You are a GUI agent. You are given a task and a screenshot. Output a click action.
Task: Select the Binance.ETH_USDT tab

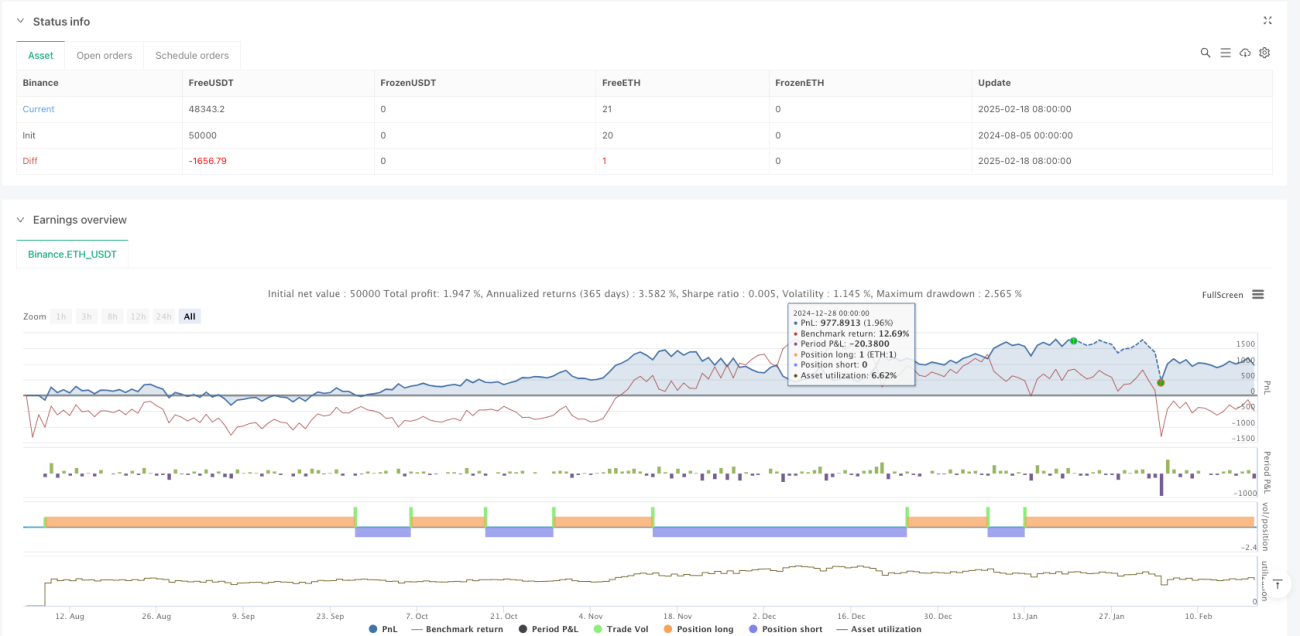[73, 255]
